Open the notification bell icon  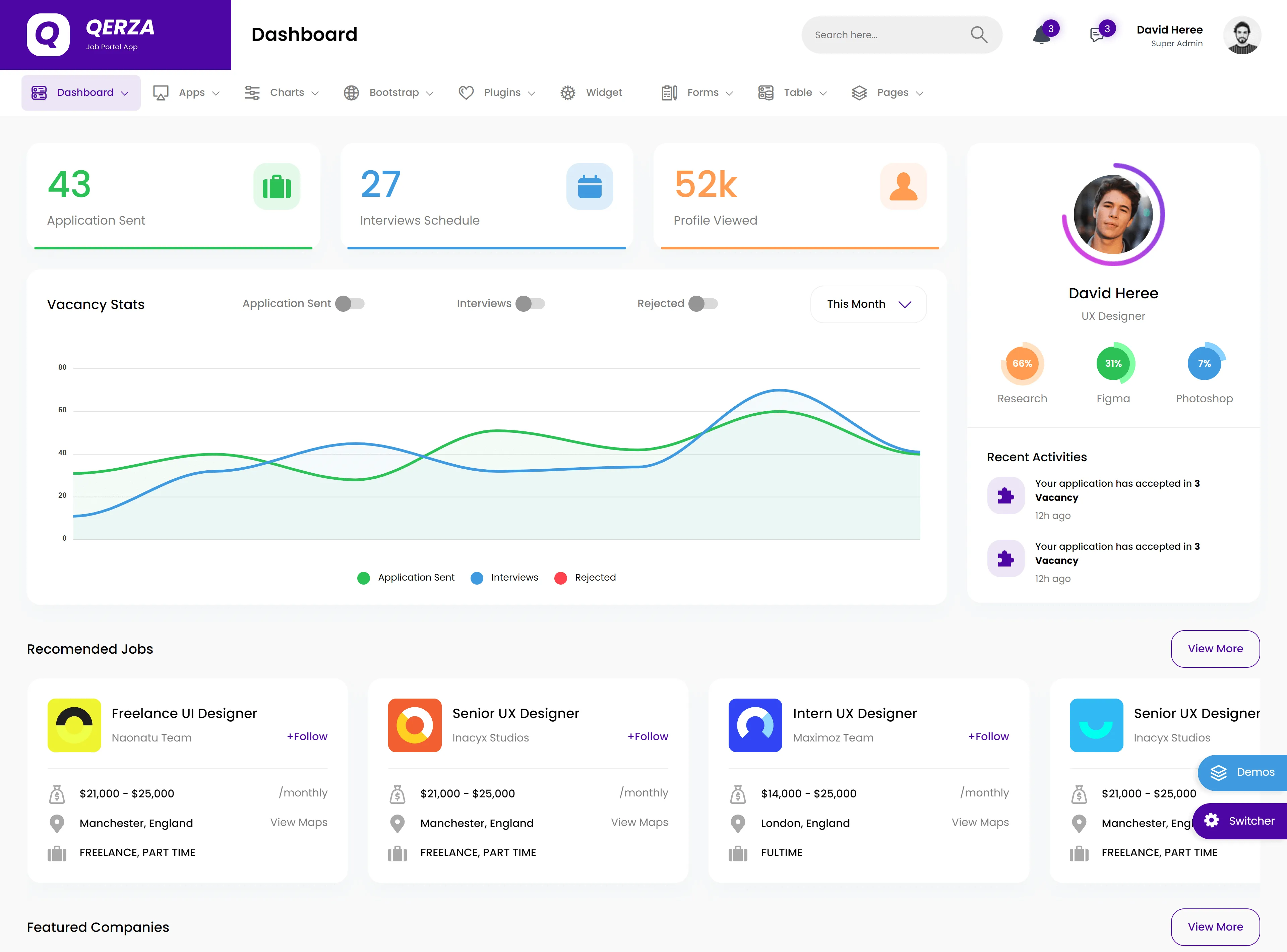(1041, 35)
